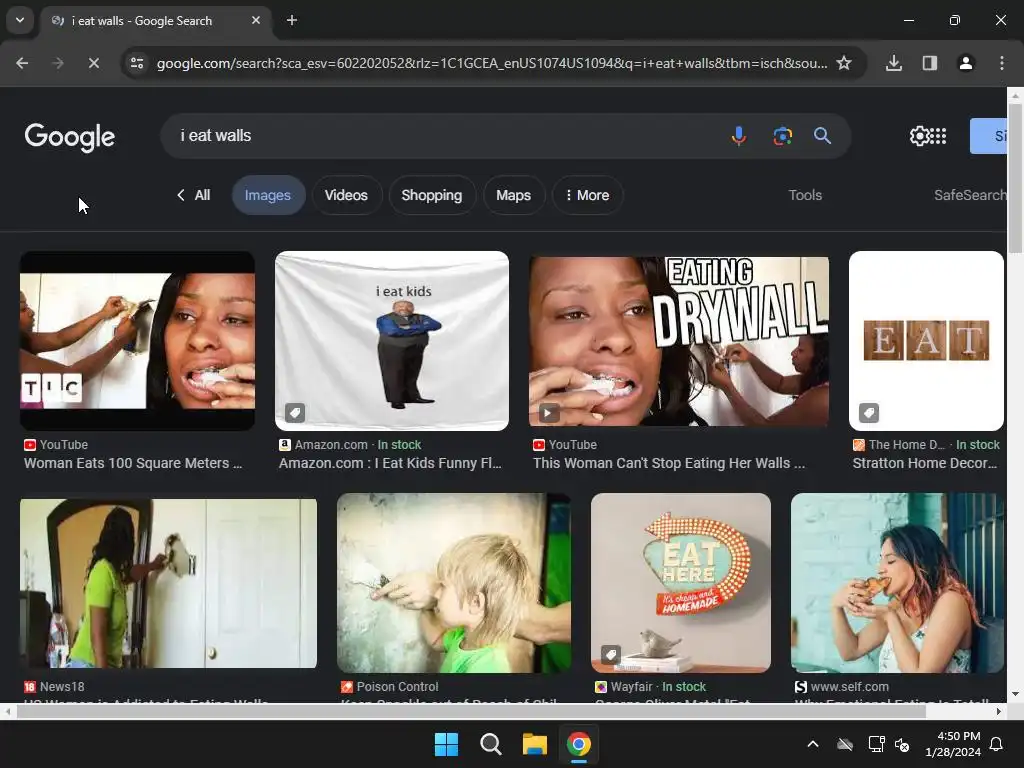Click the 'i eat walls' search field

pyautogui.click(x=444, y=136)
